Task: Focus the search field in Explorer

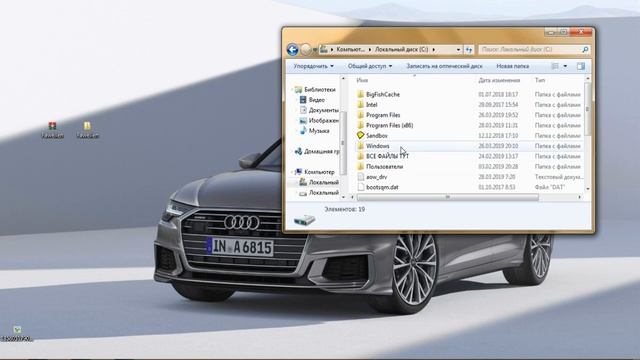Action: (x=529, y=49)
